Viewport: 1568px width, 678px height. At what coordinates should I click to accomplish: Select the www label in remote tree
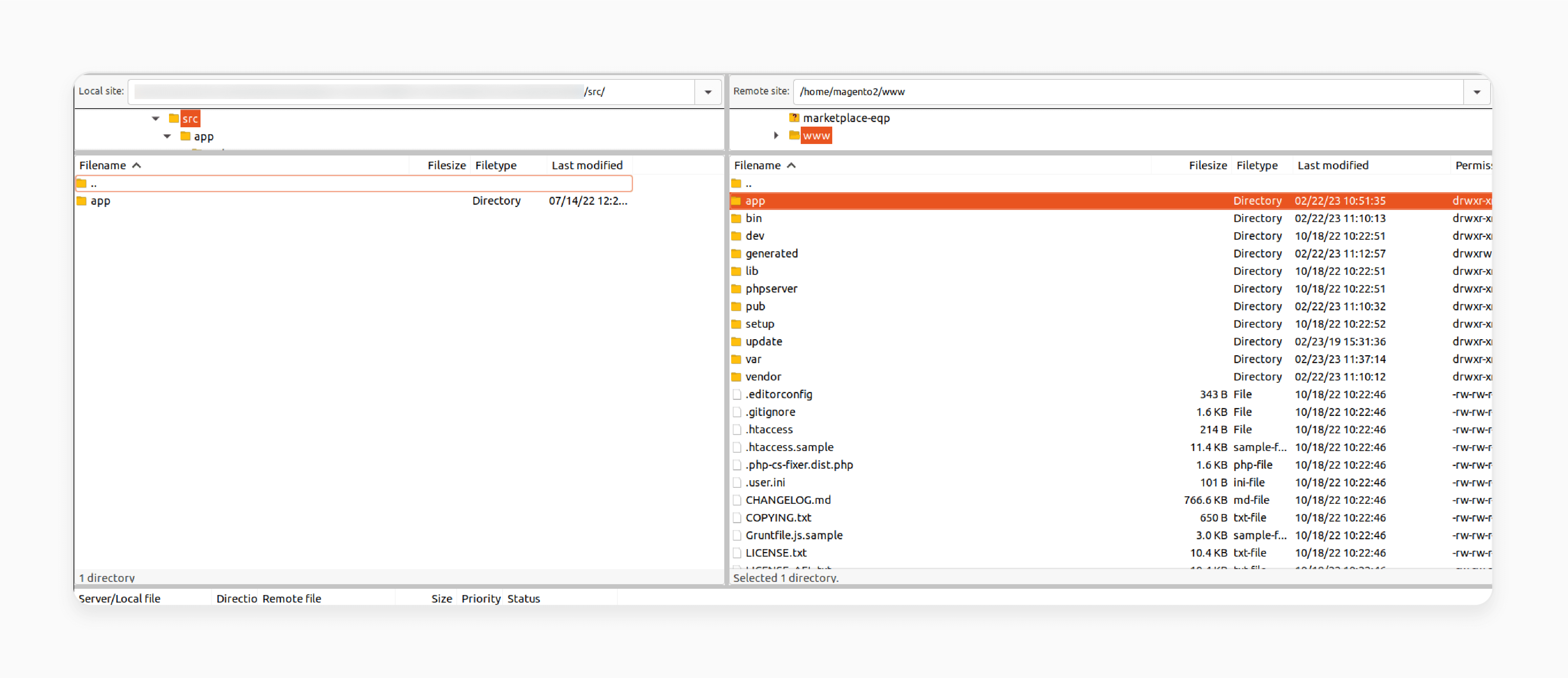tap(816, 136)
